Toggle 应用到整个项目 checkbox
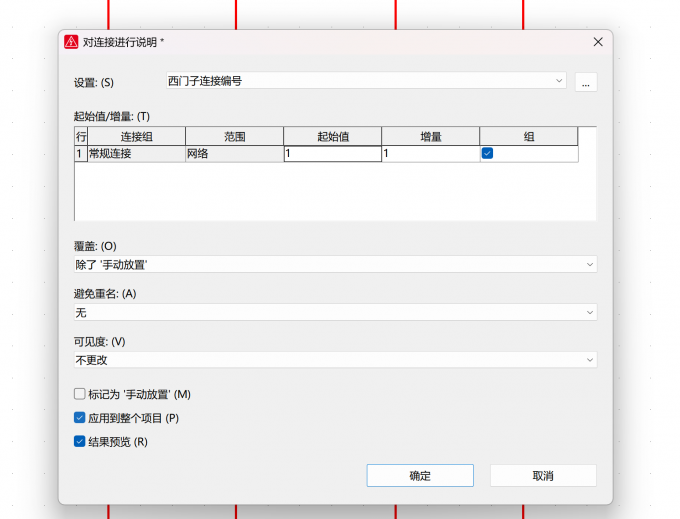 click(79, 418)
